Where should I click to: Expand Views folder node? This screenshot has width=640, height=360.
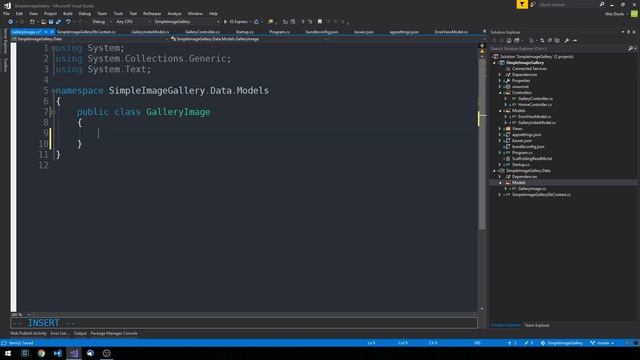pos(500,129)
